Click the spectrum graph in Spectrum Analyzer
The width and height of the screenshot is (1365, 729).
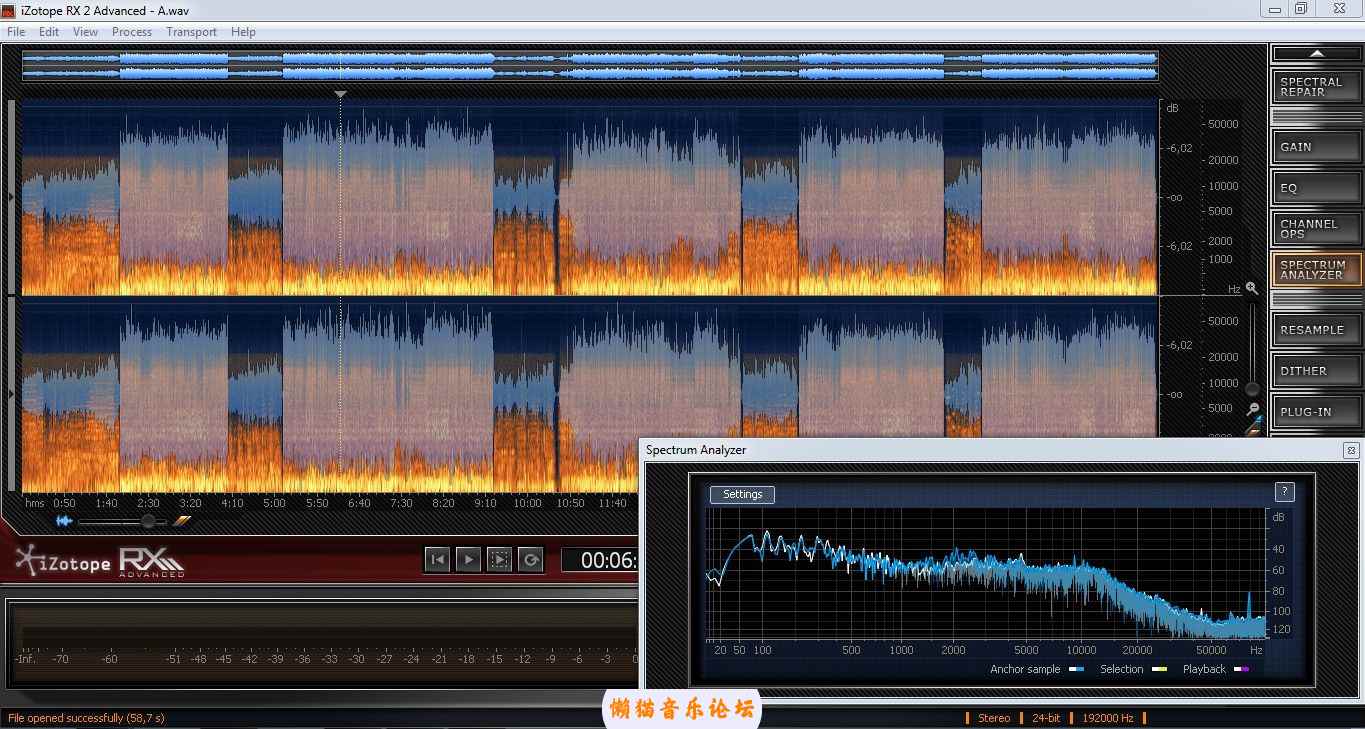[x=985, y=574]
